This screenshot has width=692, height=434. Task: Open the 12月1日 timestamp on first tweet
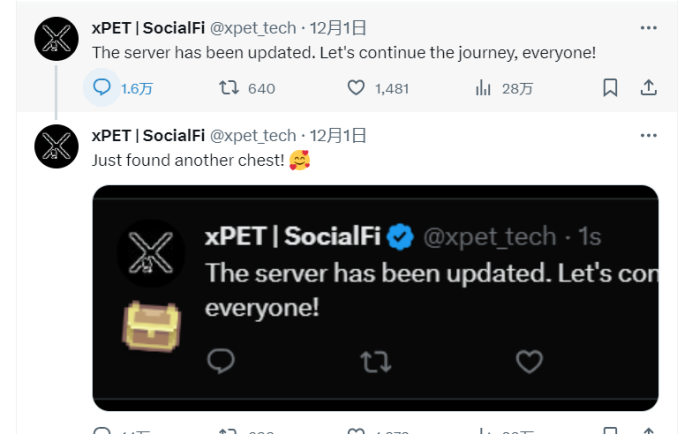coord(338,28)
